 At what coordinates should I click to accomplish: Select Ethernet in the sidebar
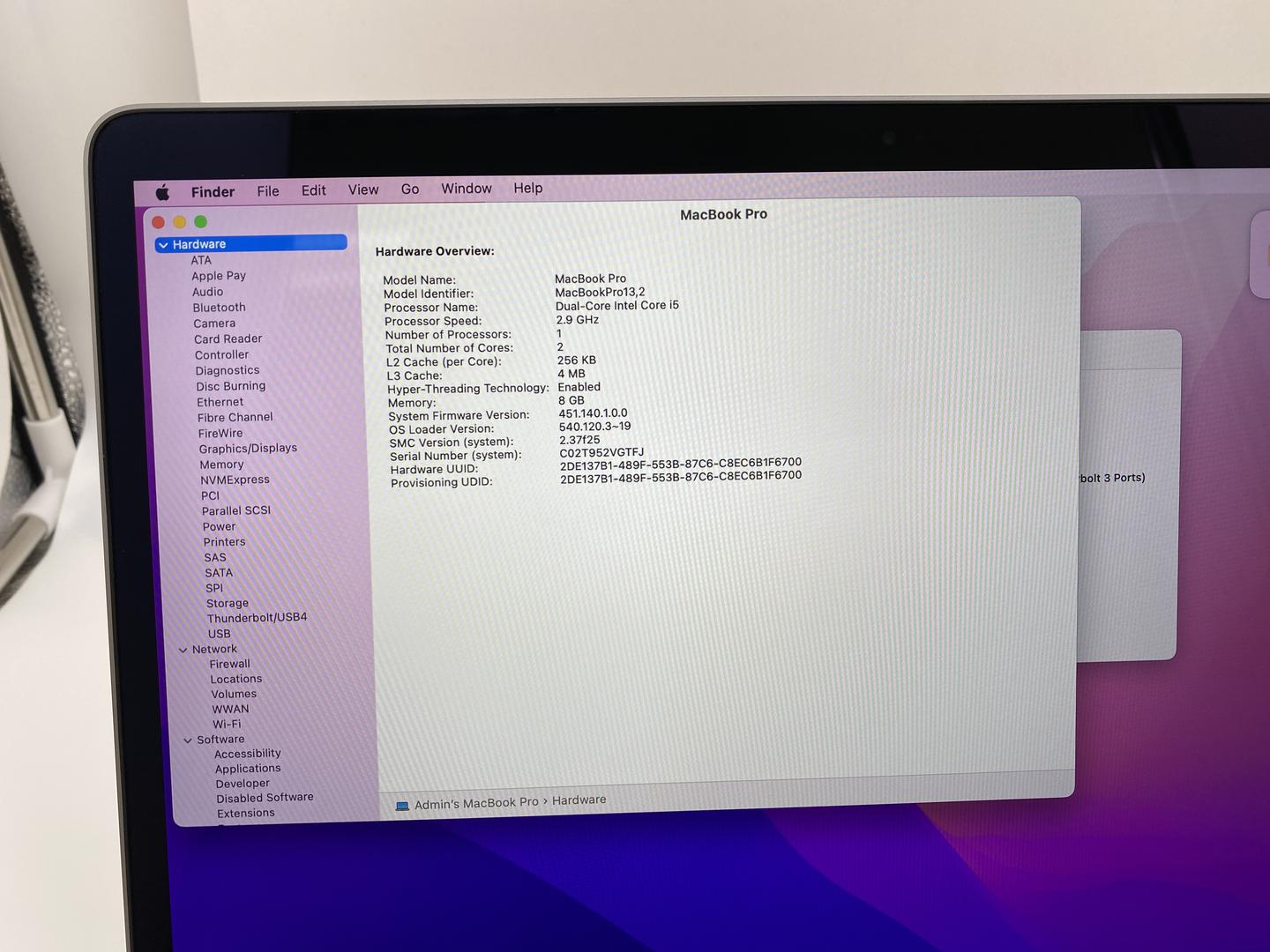(x=220, y=402)
